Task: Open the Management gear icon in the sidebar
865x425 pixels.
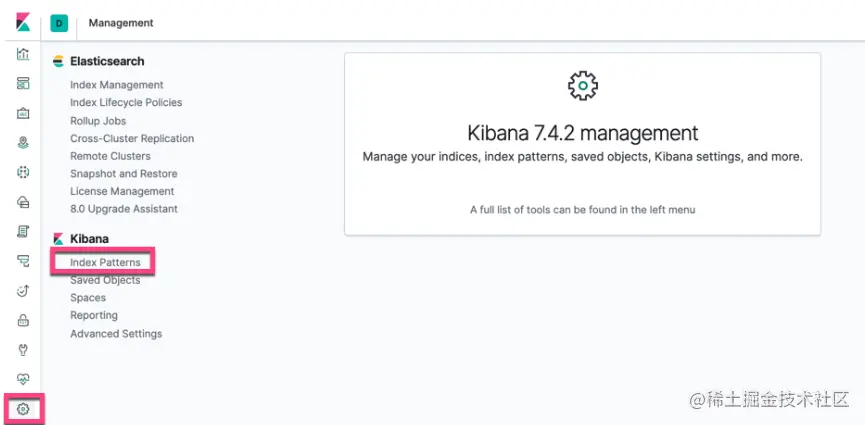Action: [x=23, y=409]
